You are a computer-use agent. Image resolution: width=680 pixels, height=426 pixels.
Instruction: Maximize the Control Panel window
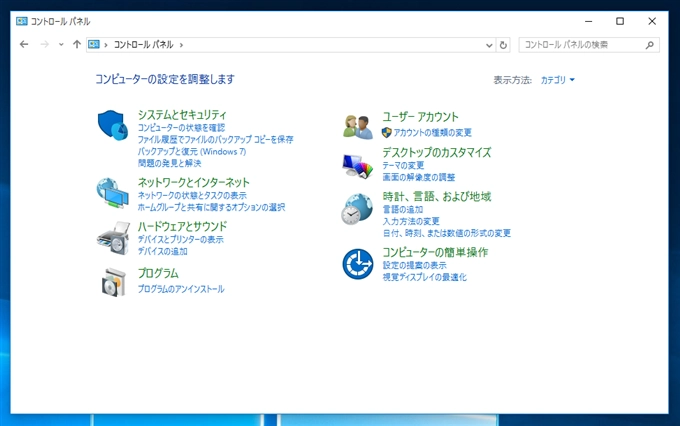[620, 21]
